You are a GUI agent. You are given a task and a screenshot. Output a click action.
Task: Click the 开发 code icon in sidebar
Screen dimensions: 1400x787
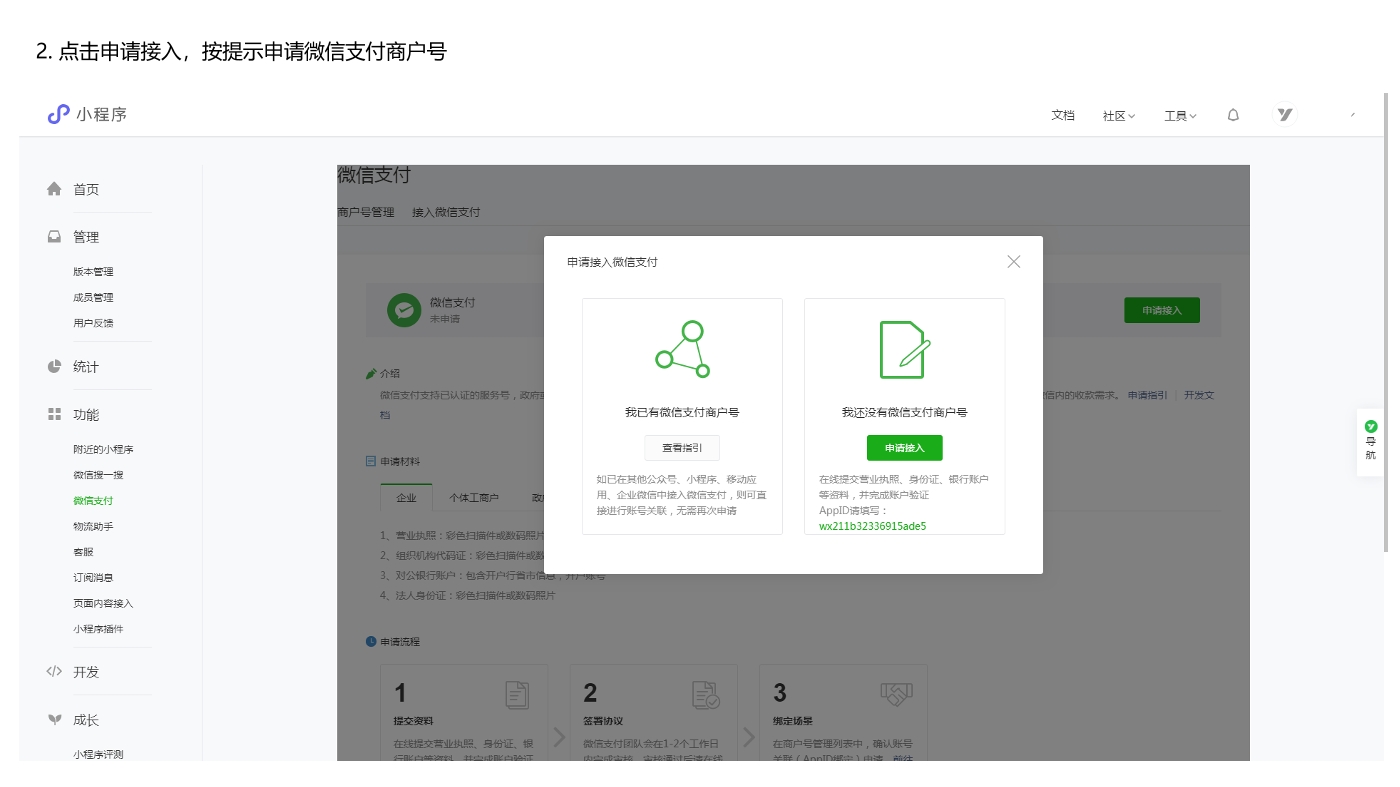pos(54,672)
